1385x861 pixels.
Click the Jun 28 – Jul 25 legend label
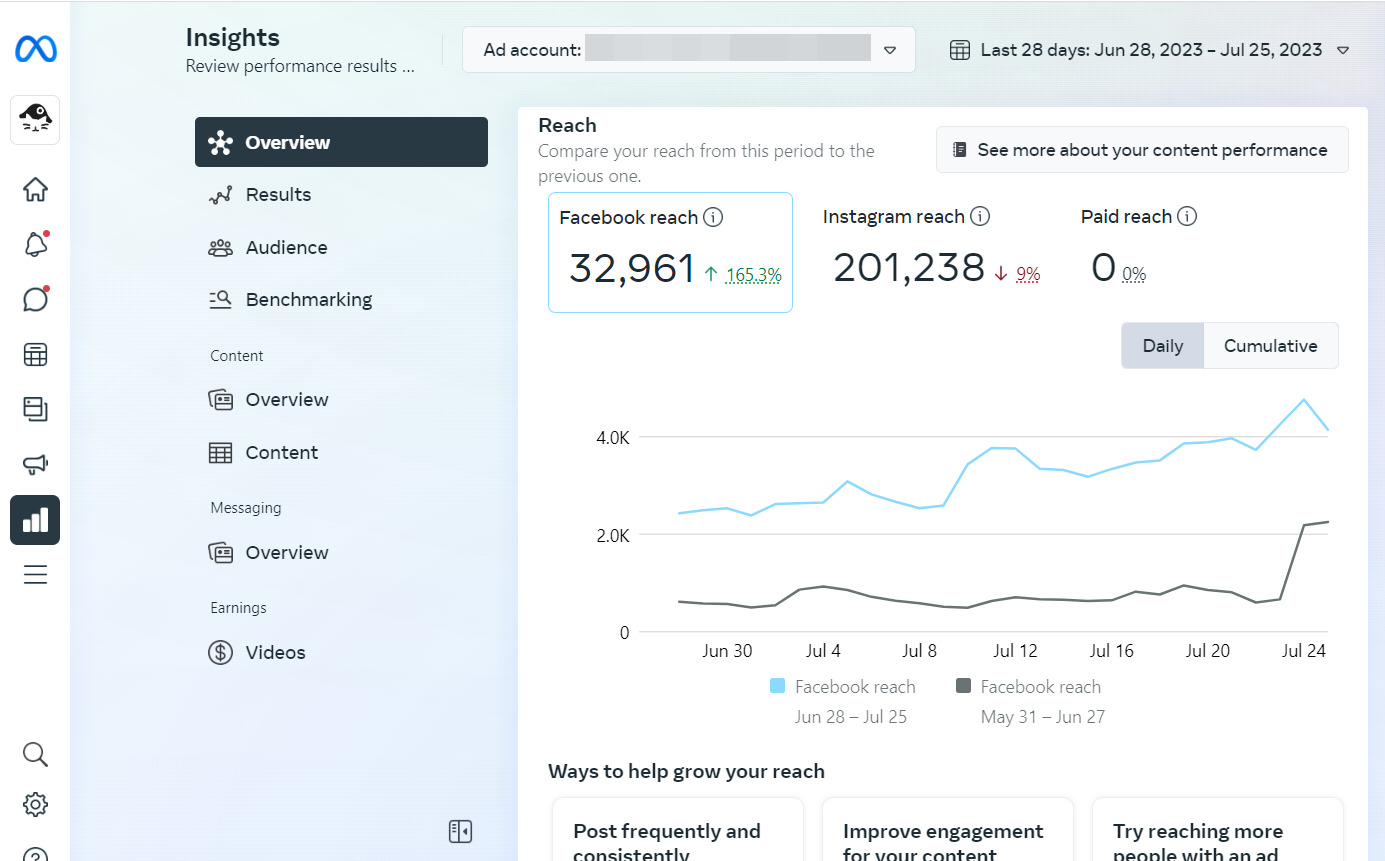click(851, 717)
